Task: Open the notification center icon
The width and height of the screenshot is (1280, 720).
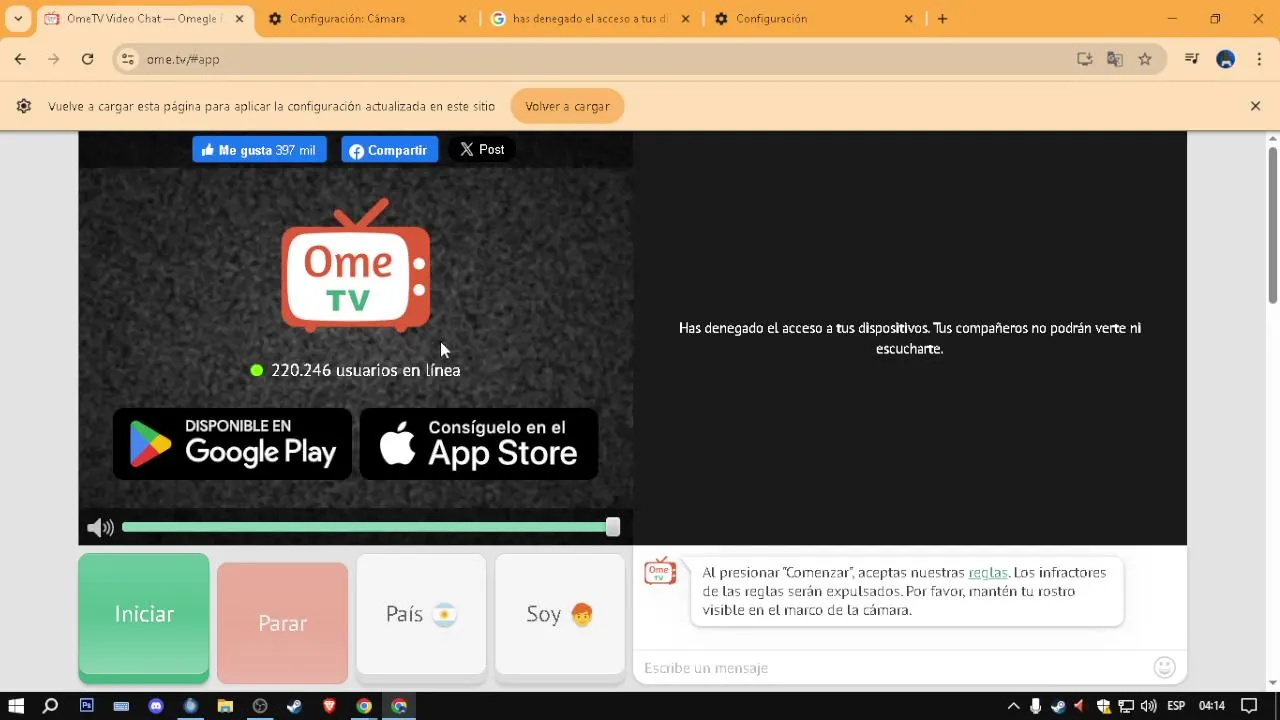Action: 1248,706
